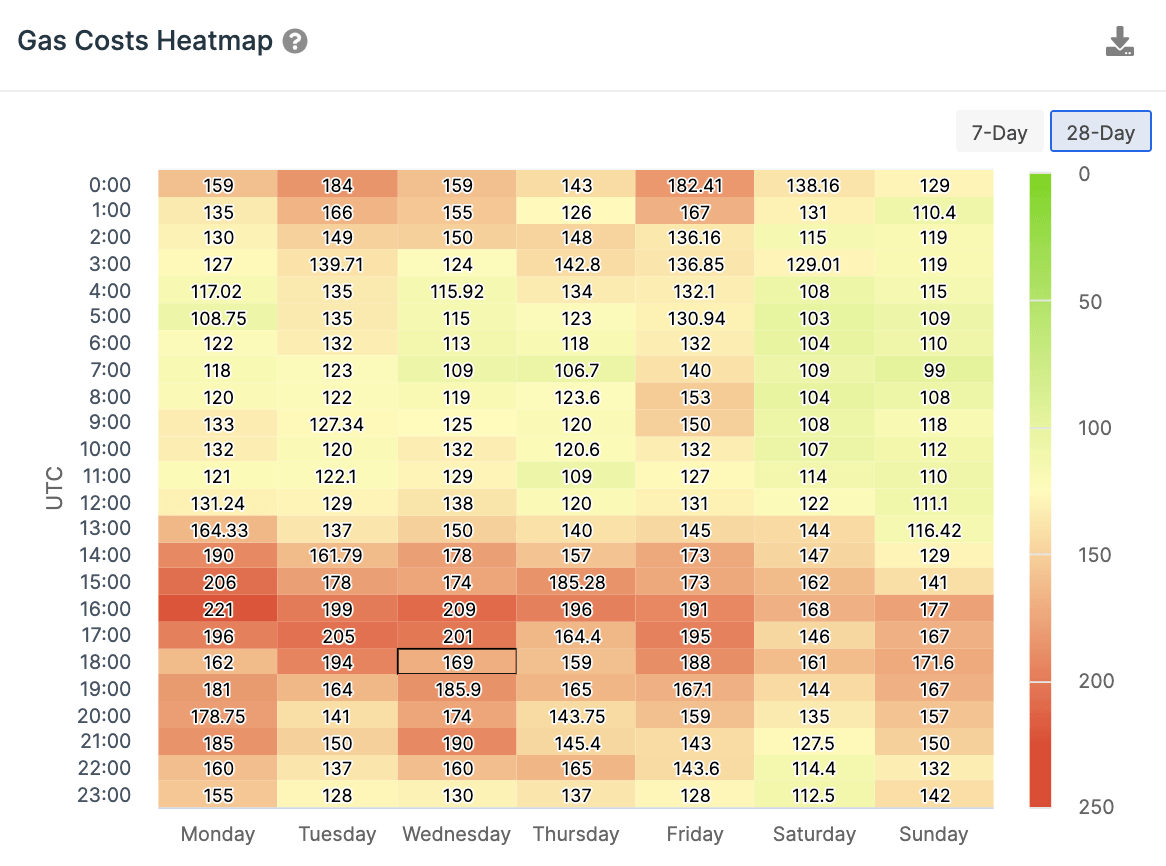Image resolution: width=1166 pixels, height=866 pixels.
Task: Click the Saturday axis label
Action: click(x=814, y=834)
